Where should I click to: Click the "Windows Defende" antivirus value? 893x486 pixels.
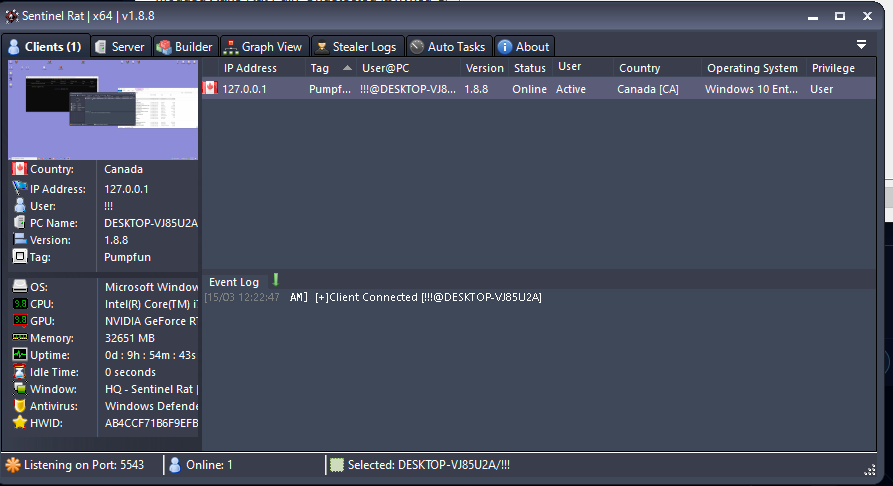[x=151, y=406]
